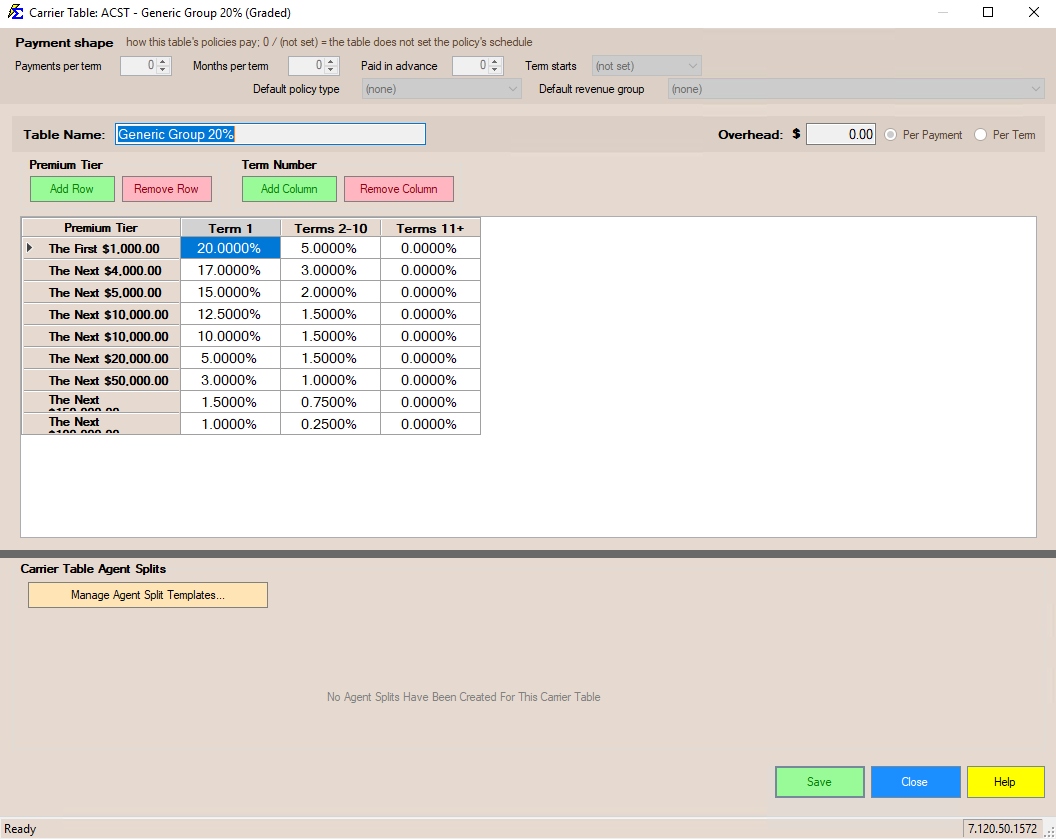The height and width of the screenshot is (839, 1056).
Task: Add a new premium tier row
Action: coord(72,189)
